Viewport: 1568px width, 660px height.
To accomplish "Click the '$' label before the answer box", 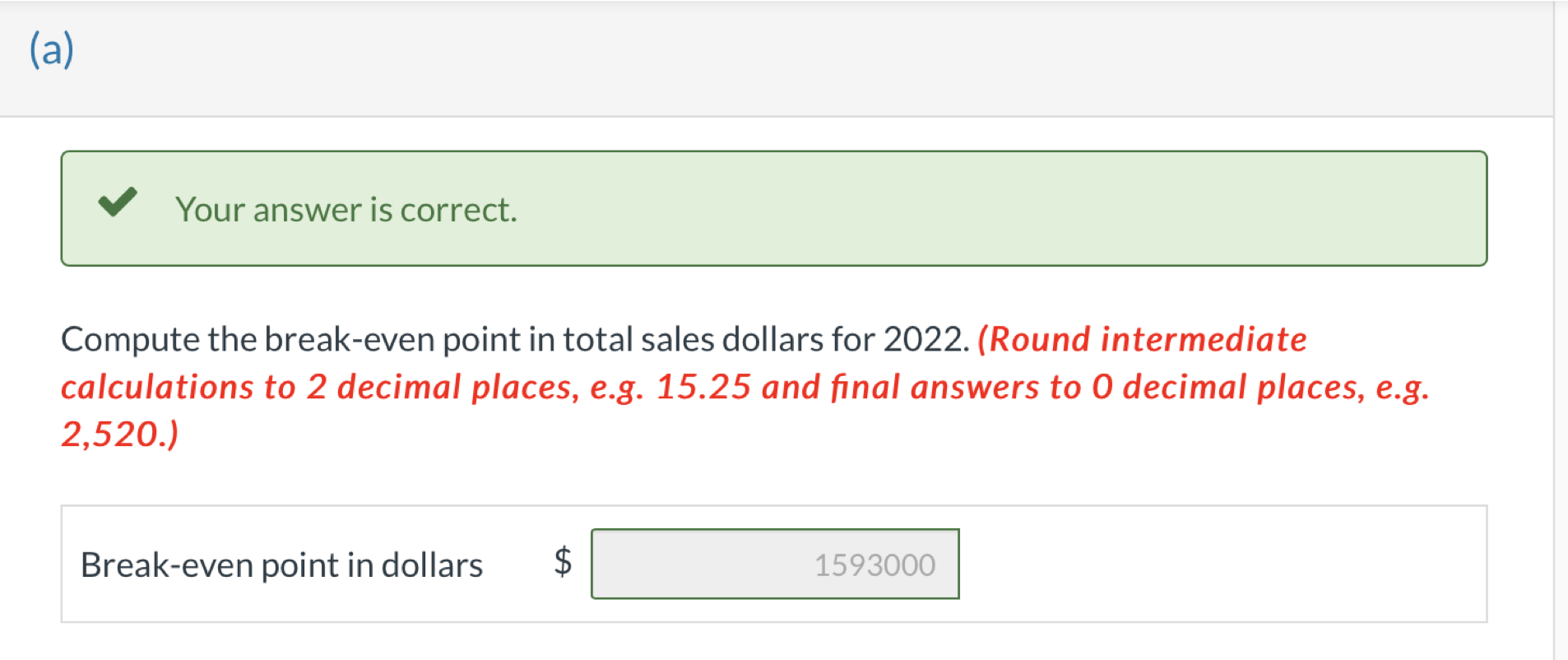I will [x=563, y=564].
